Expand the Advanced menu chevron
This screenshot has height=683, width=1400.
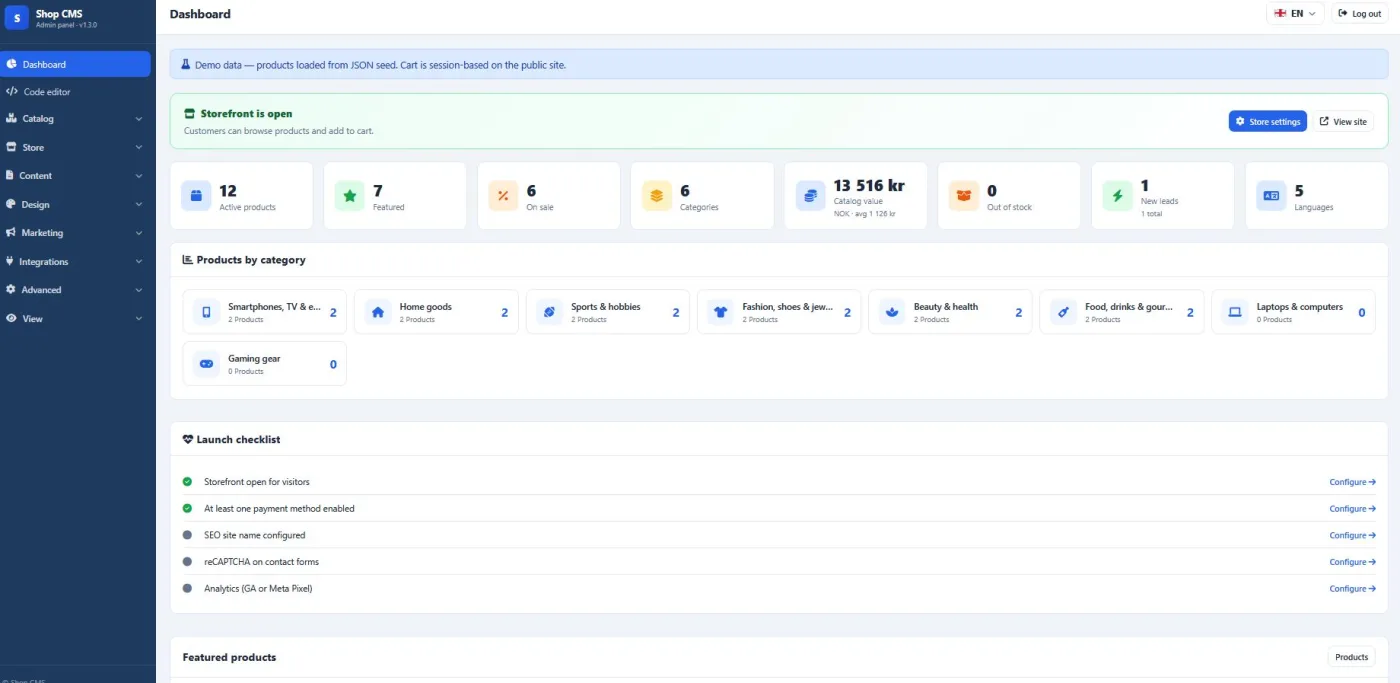tap(139, 290)
